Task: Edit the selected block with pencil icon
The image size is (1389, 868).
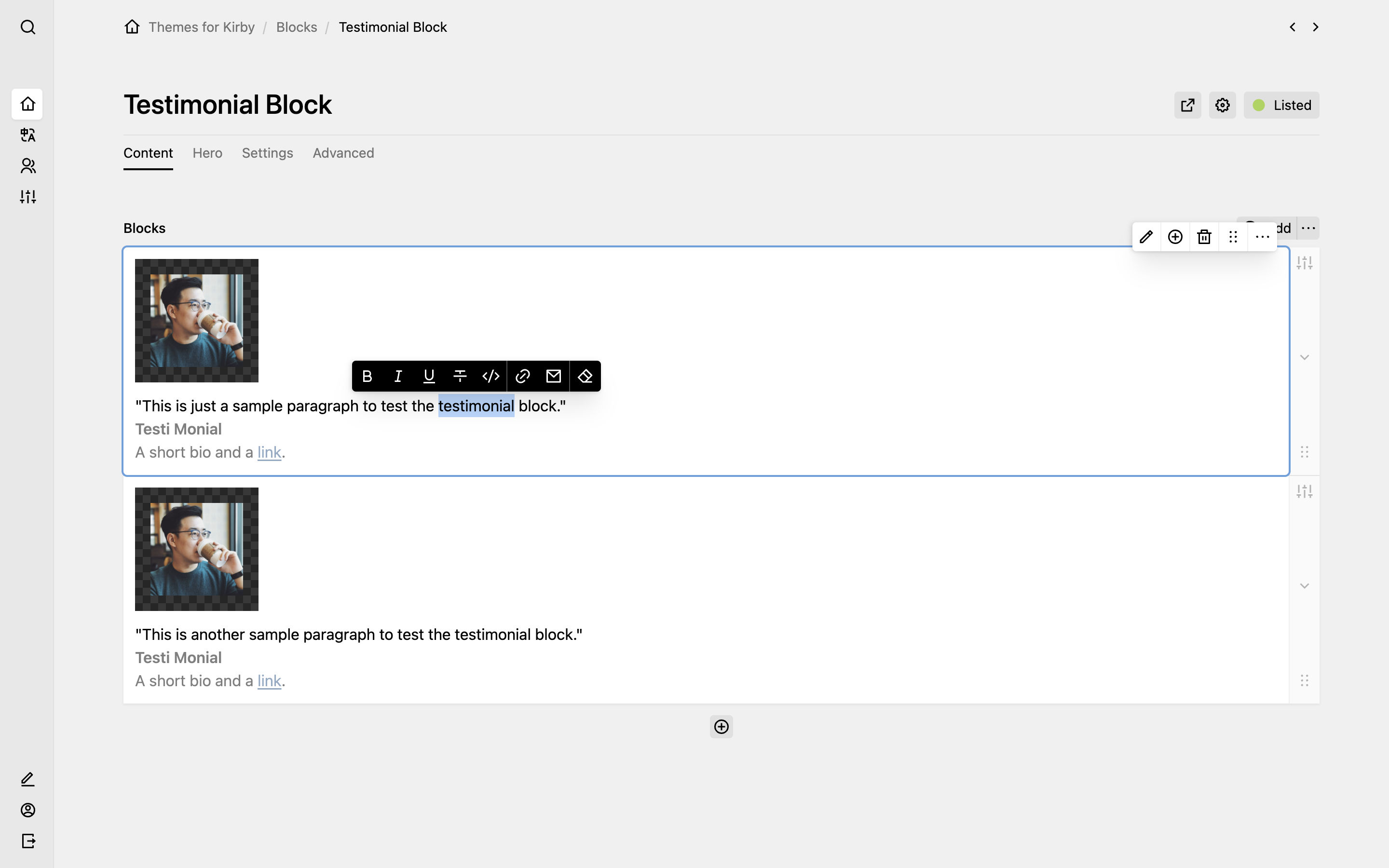Action: (1146, 236)
